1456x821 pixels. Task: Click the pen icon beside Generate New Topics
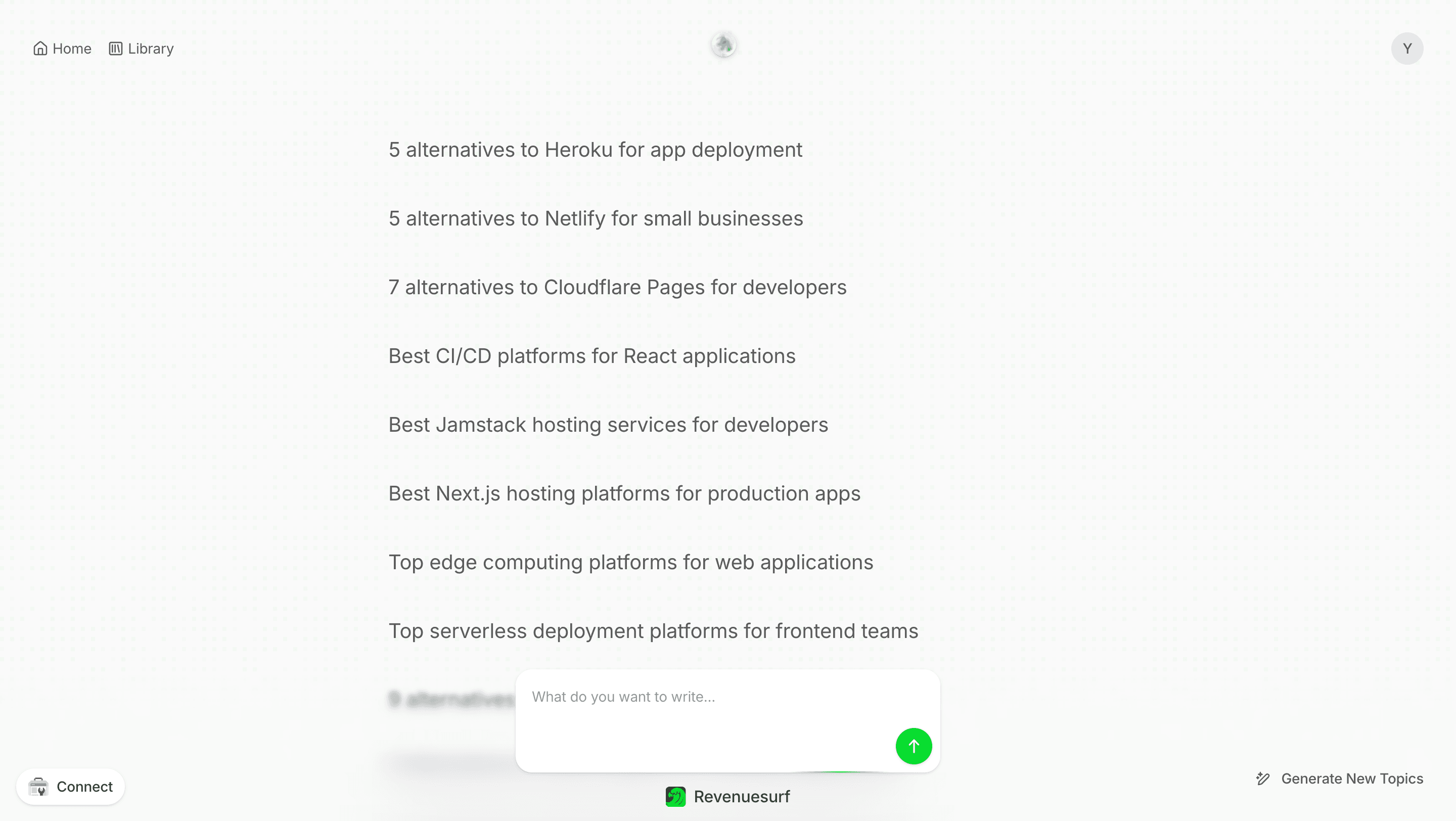pos(1264,779)
